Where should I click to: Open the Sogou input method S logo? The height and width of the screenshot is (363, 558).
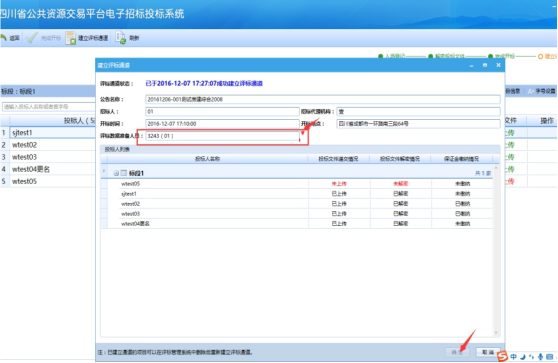(502, 356)
